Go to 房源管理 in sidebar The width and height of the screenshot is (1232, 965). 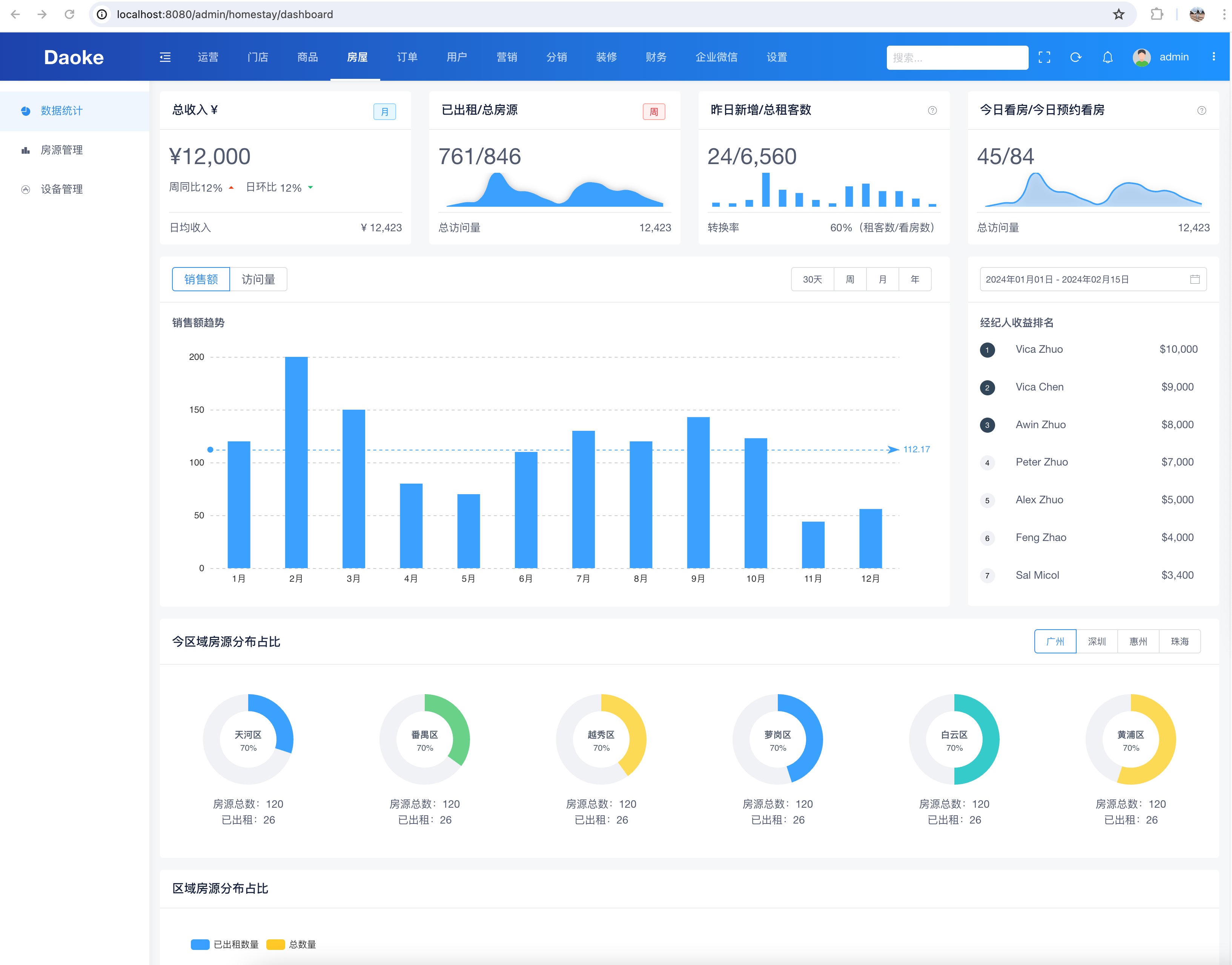click(61, 150)
